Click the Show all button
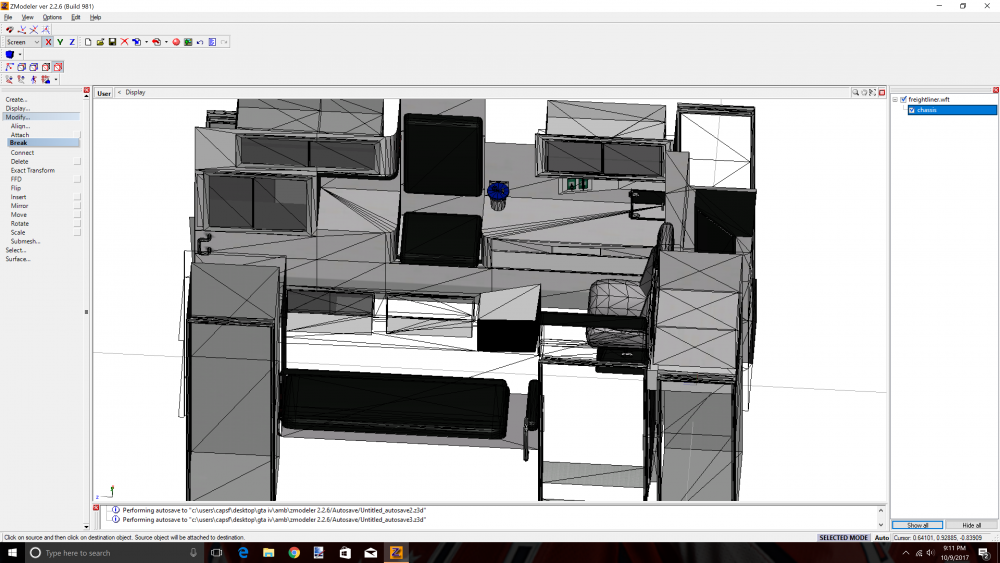This screenshot has width=1000, height=563. [917, 525]
